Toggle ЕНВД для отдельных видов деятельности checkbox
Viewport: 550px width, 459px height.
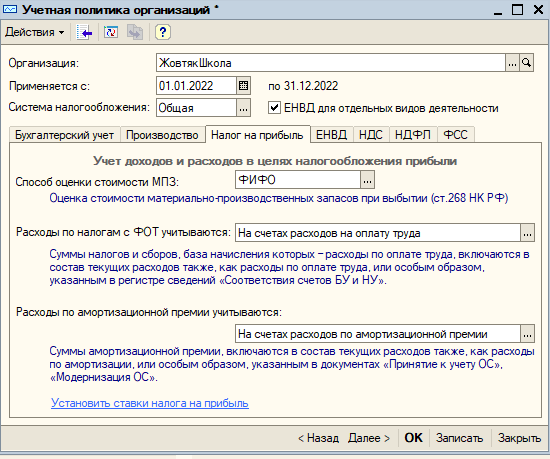(x=274, y=108)
